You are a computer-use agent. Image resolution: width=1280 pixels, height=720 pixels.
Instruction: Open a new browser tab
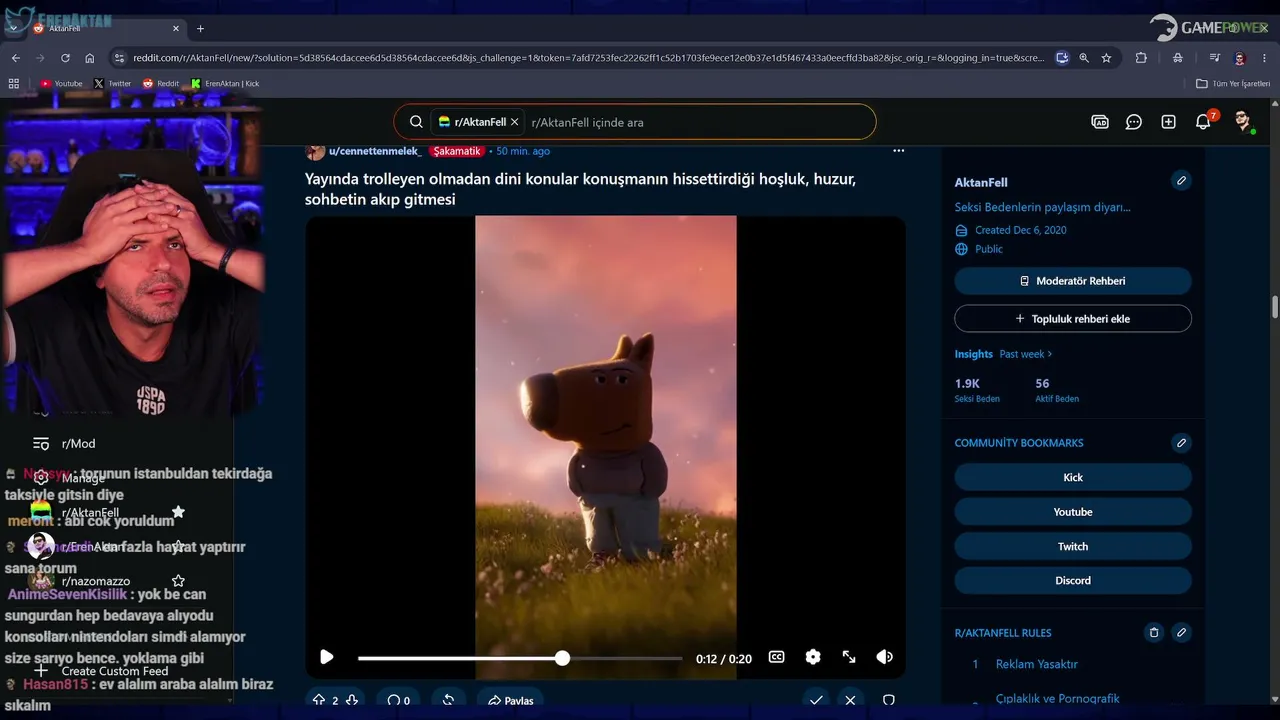(x=200, y=28)
